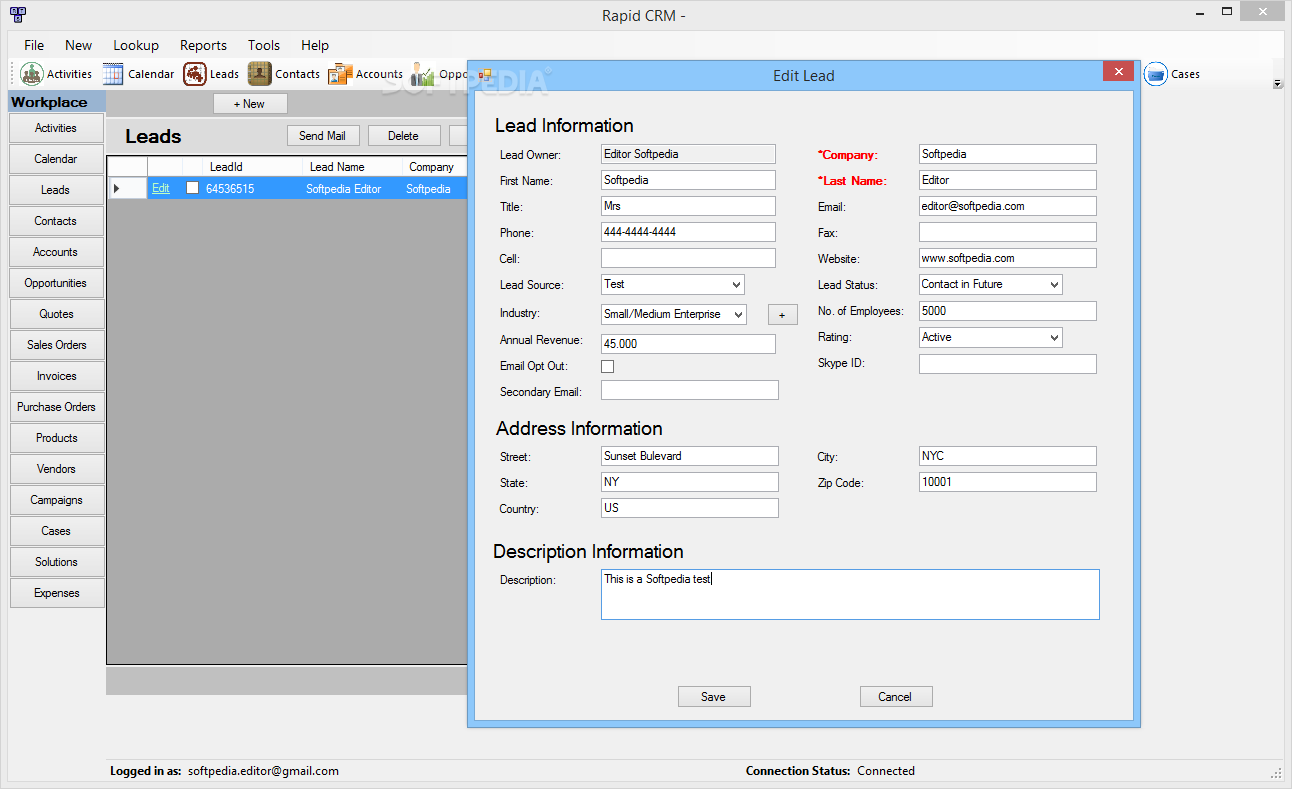1292x789 pixels.
Task: Select Solutions in the Workplace sidebar
Action: click(x=56, y=562)
